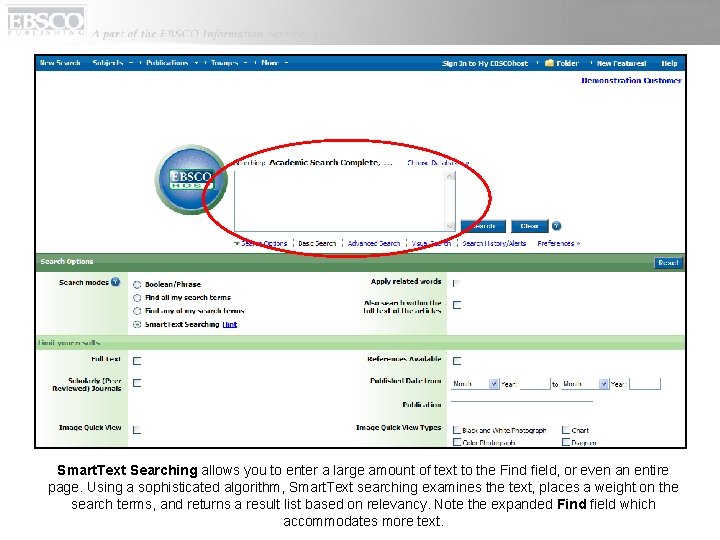Viewport: 720px width, 540px height.
Task: Click Sign In to My EBSCOhost
Action: 485,63
